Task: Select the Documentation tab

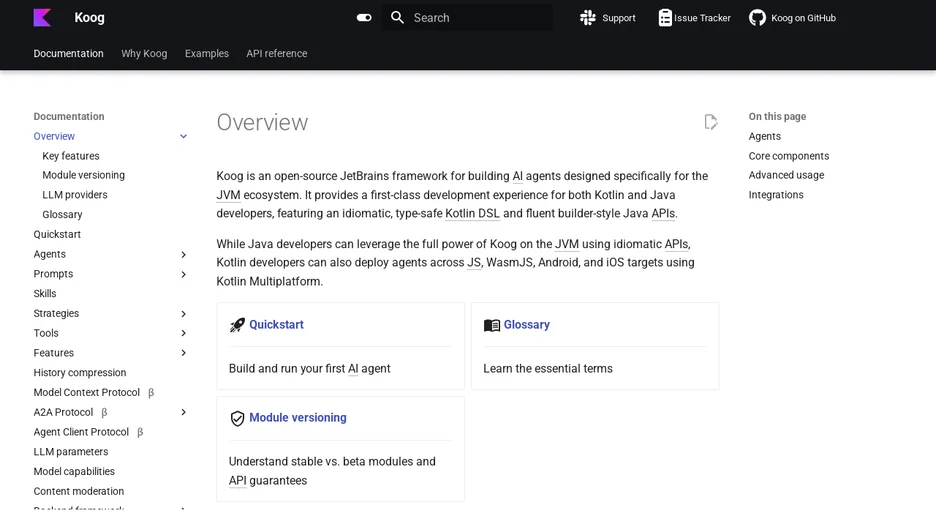Action: [x=69, y=53]
